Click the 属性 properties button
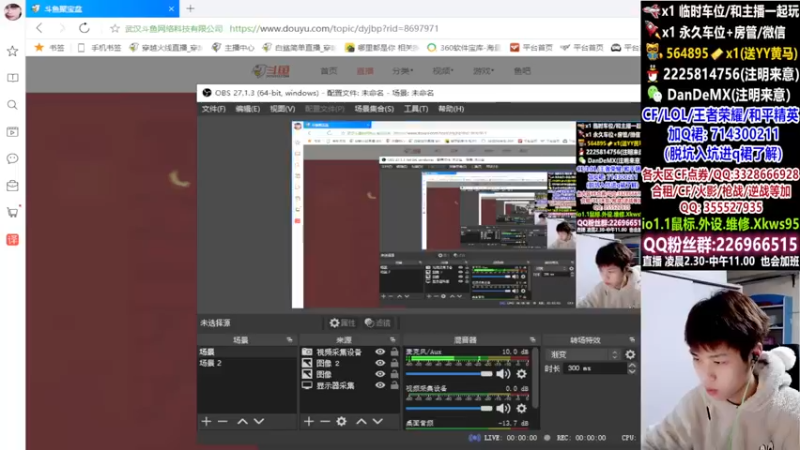The image size is (800, 450). (342, 323)
